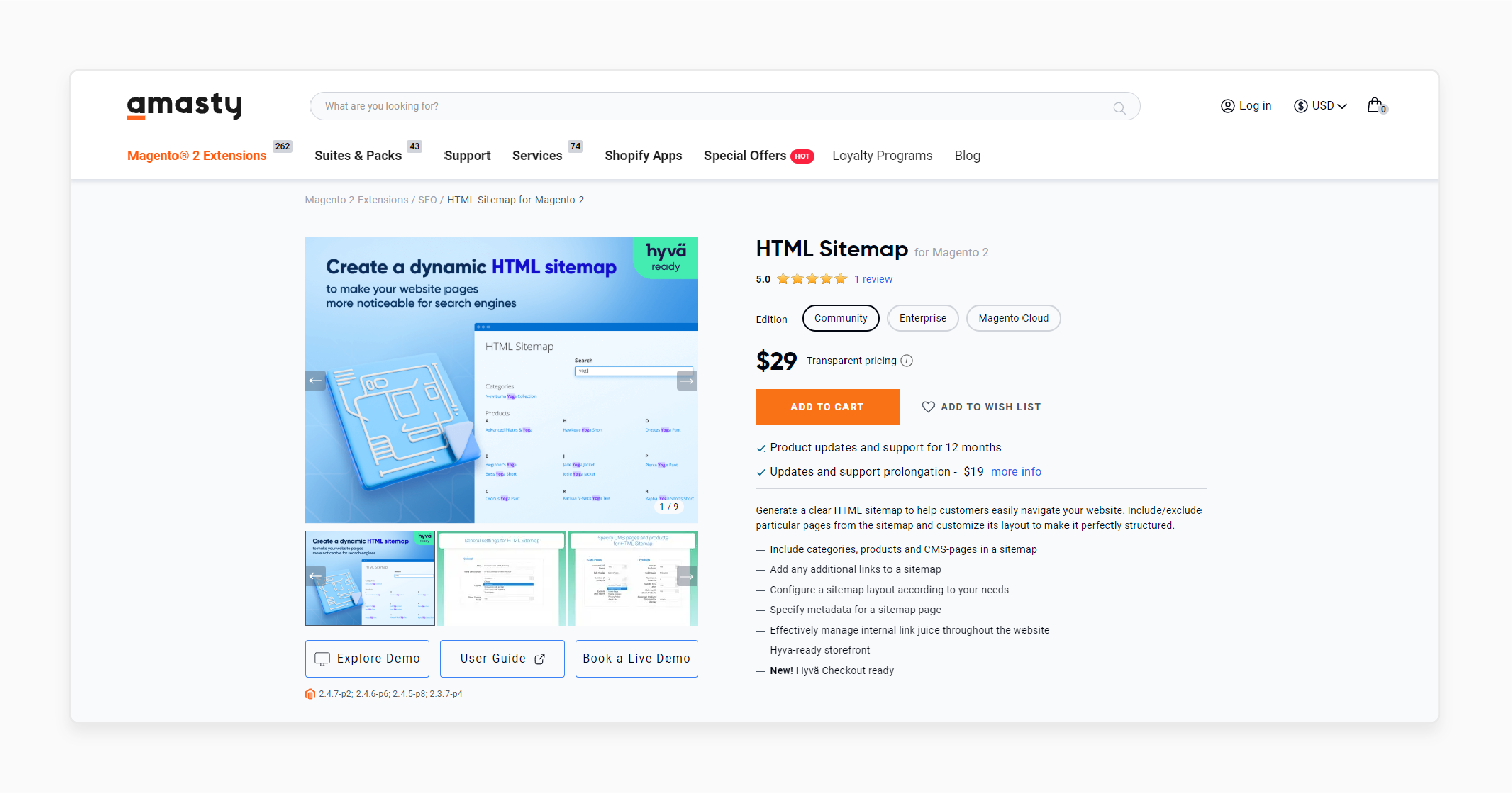This screenshot has width=1512, height=793.
Task: Click the first product thumbnail image
Action: (367, 576)
